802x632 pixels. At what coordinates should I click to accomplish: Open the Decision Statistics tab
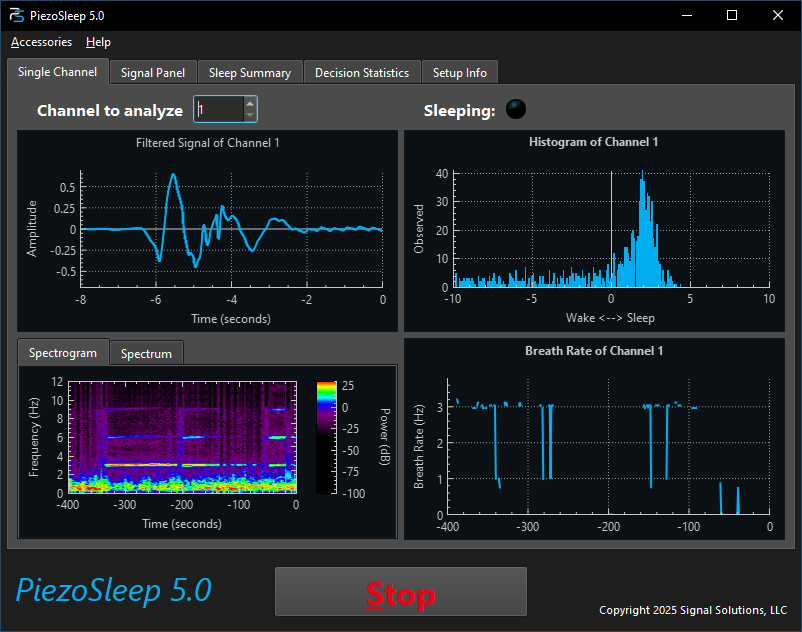click(362, 73)
